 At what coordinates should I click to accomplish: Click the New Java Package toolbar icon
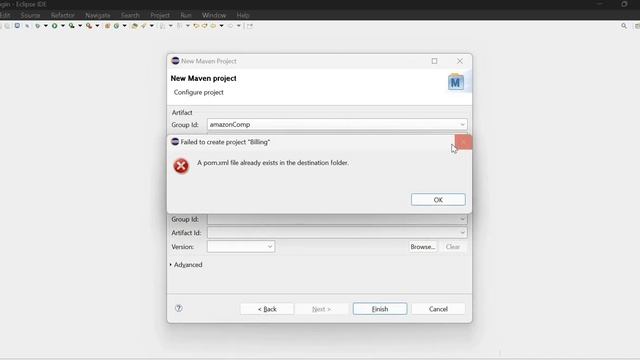(107, 26)
